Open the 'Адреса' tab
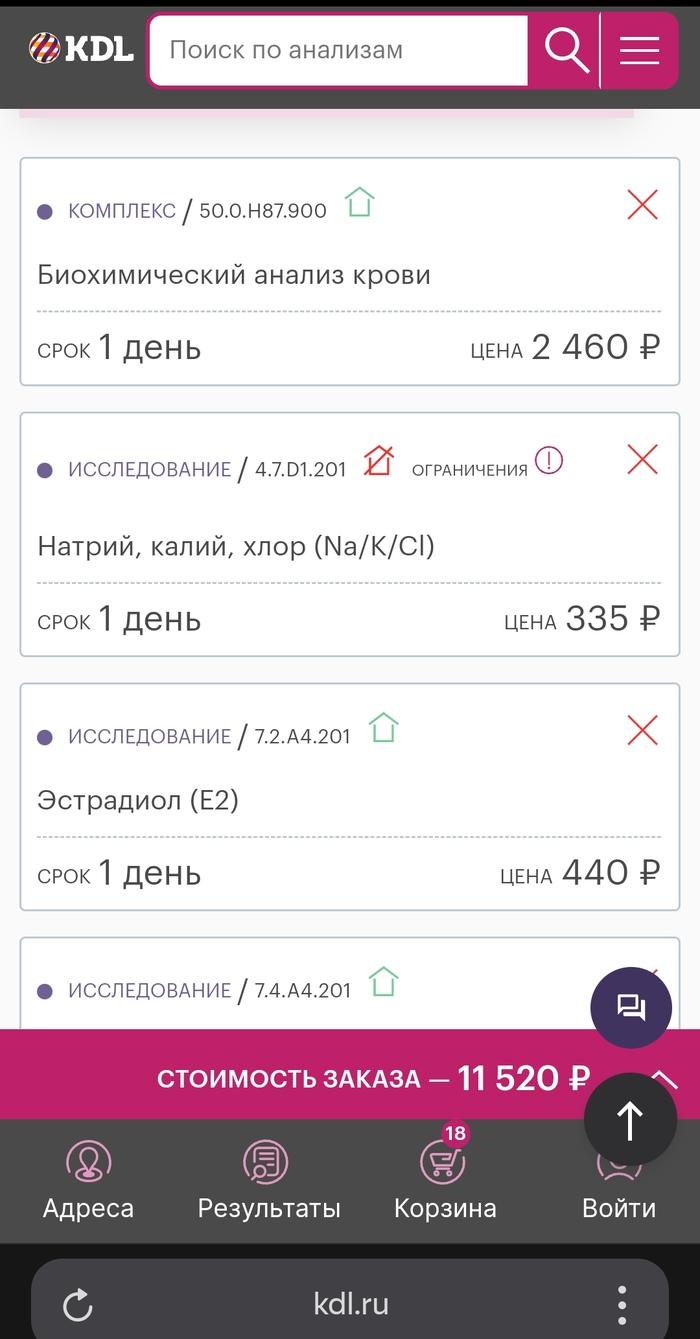700x1339 pixels. 88,1181
